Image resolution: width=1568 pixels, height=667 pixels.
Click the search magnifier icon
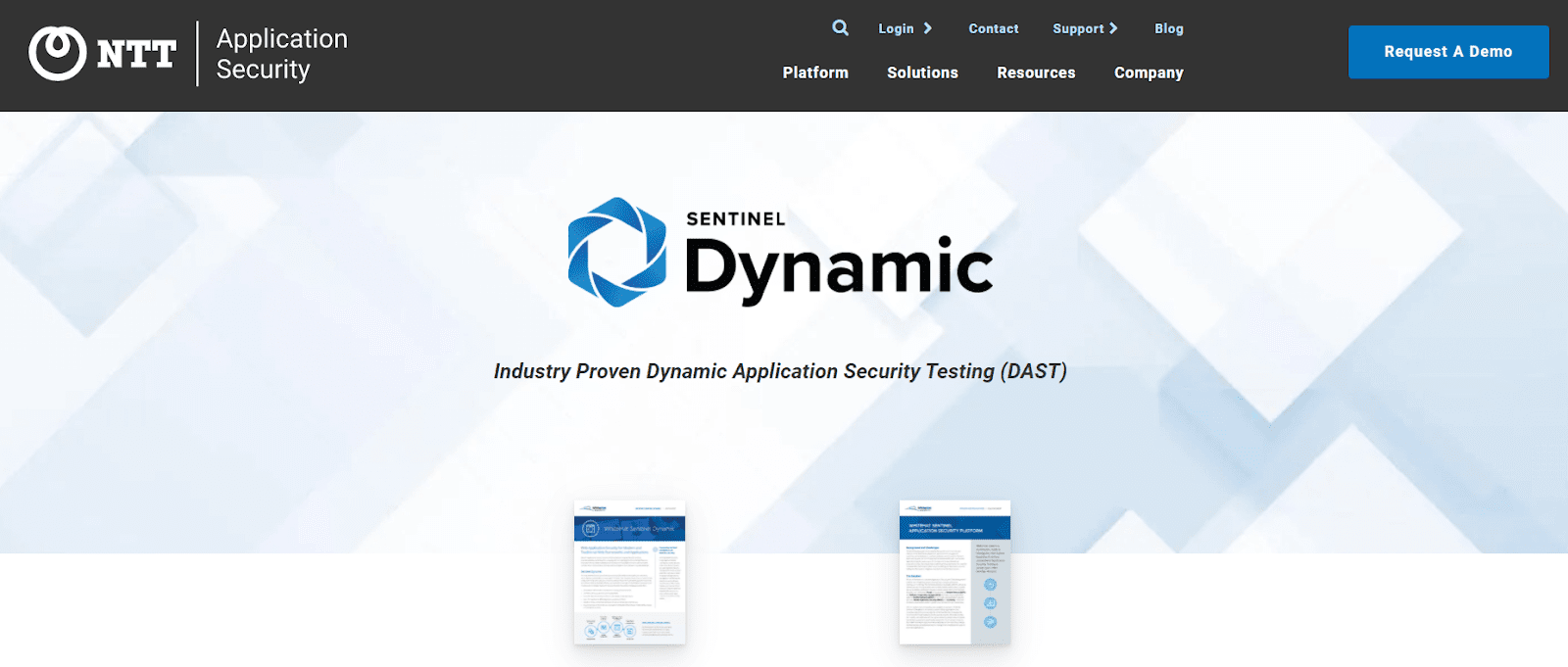click(840, 27)
